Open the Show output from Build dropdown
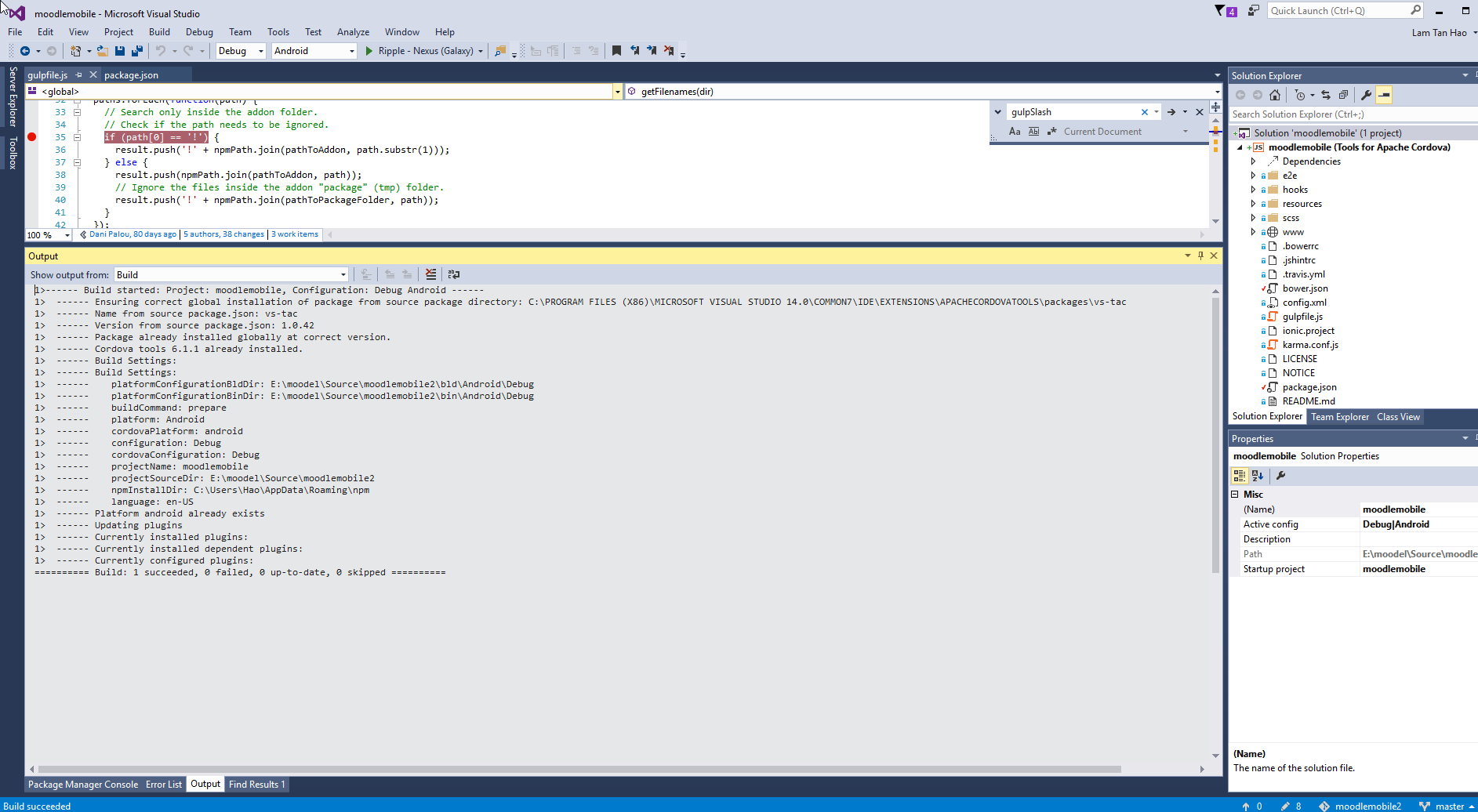 point(231,274)
